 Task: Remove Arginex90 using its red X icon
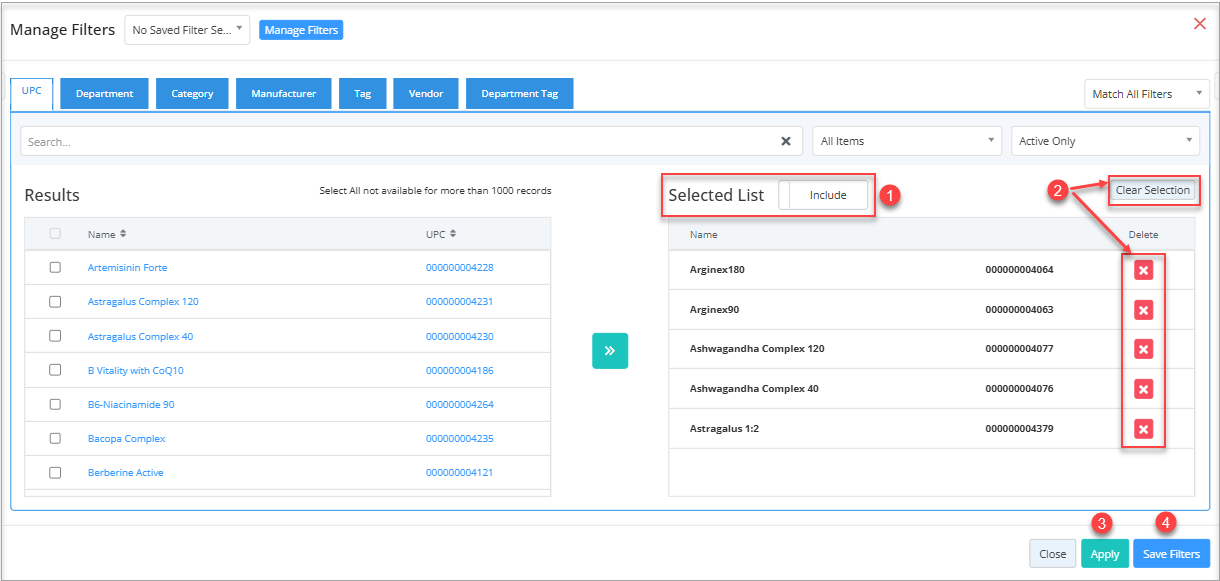[1144, 310]
